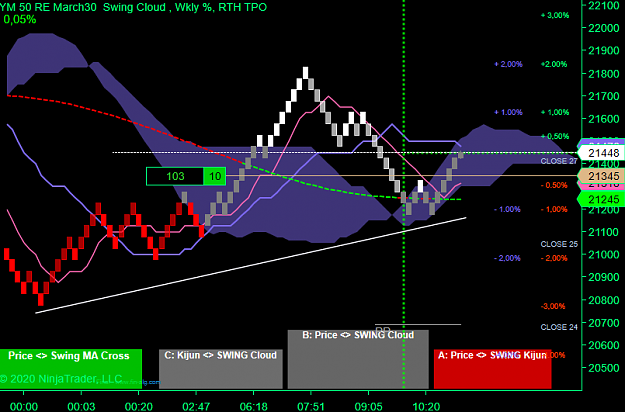Click the white ascending trendline
This screenshot has width=625, height=412.
250,265
